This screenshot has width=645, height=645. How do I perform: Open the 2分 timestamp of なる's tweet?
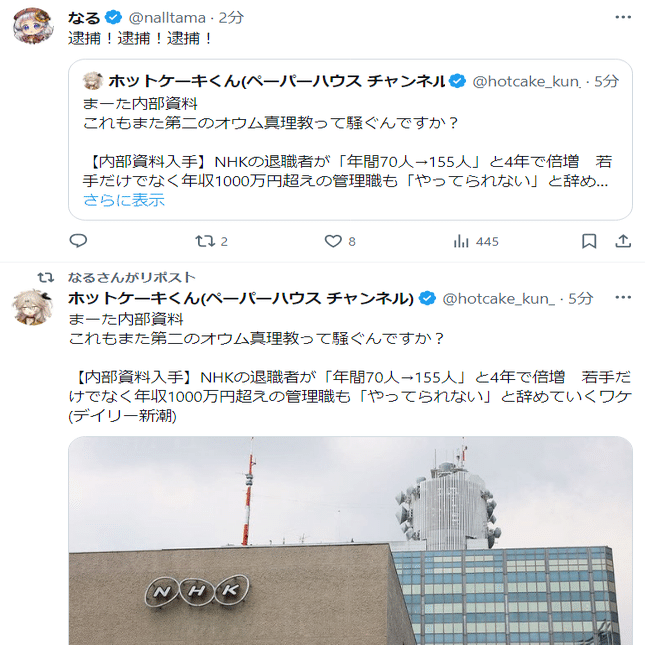tap(231, 18)
